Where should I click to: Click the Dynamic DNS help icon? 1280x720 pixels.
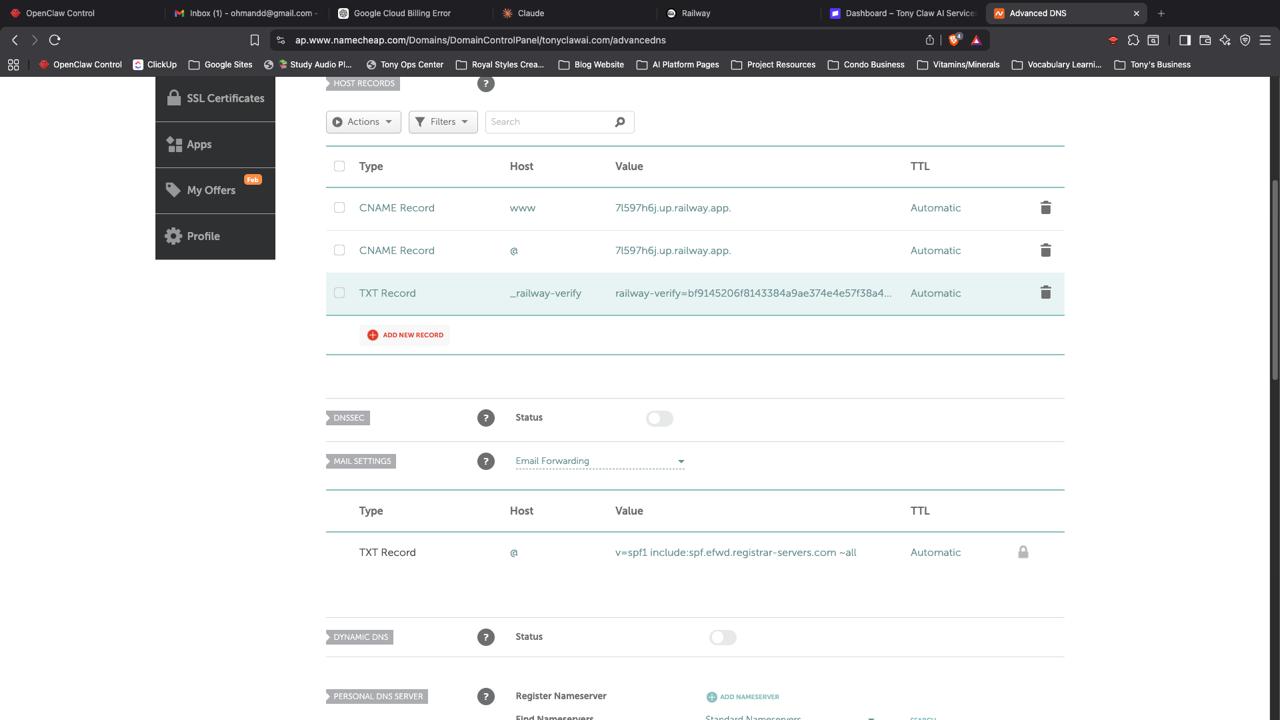[486, 637]
